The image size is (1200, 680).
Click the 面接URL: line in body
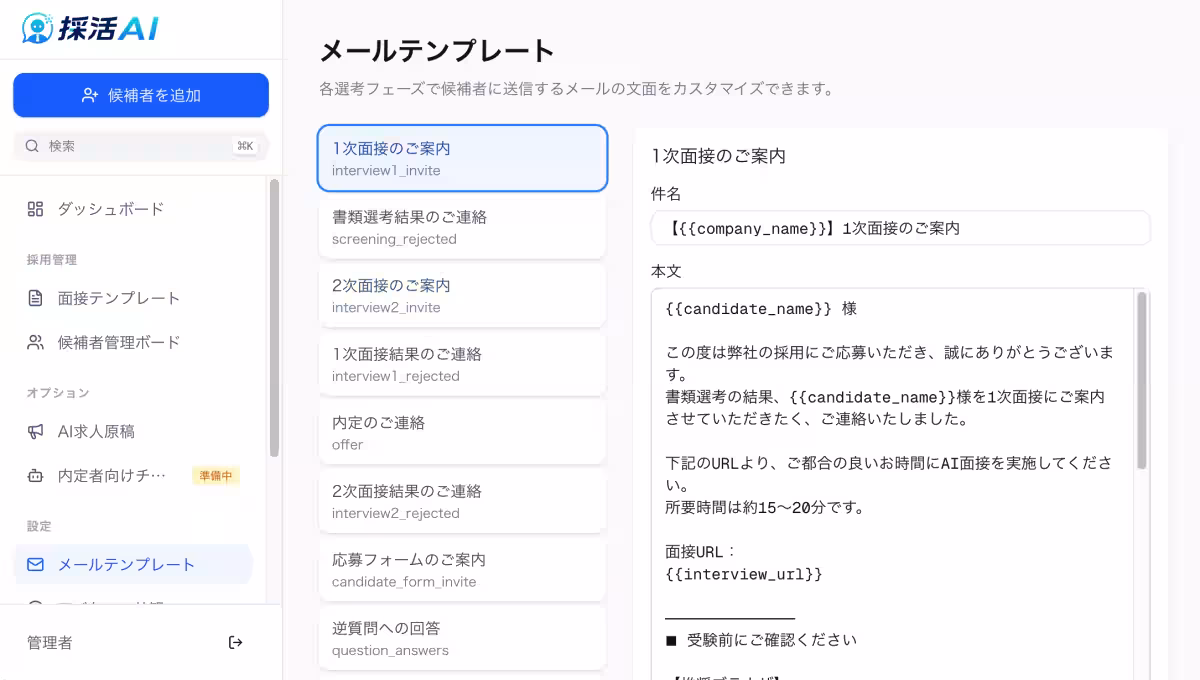(701, 552)
